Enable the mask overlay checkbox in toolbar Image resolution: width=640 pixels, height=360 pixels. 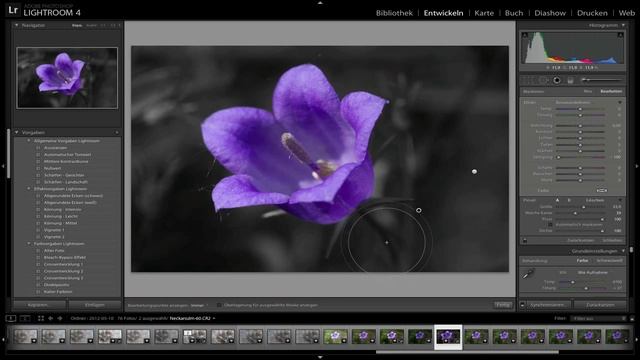(219, 305)
